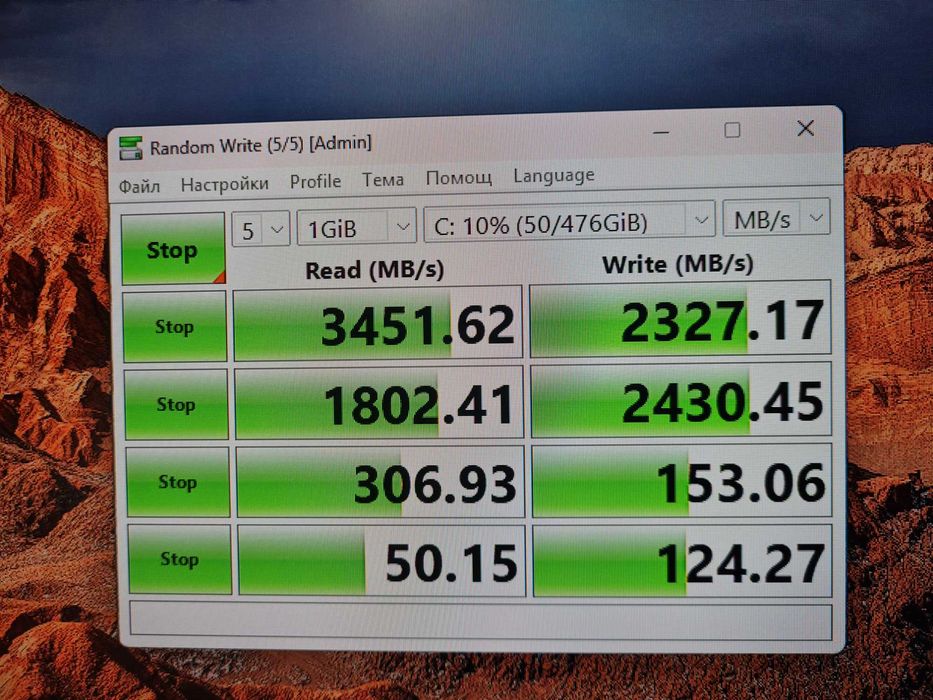Image resolution: width=933 pixels, height=700 pixels.
Task: Stop the test in the 306.93 row
Action: [x=178, y=482]
